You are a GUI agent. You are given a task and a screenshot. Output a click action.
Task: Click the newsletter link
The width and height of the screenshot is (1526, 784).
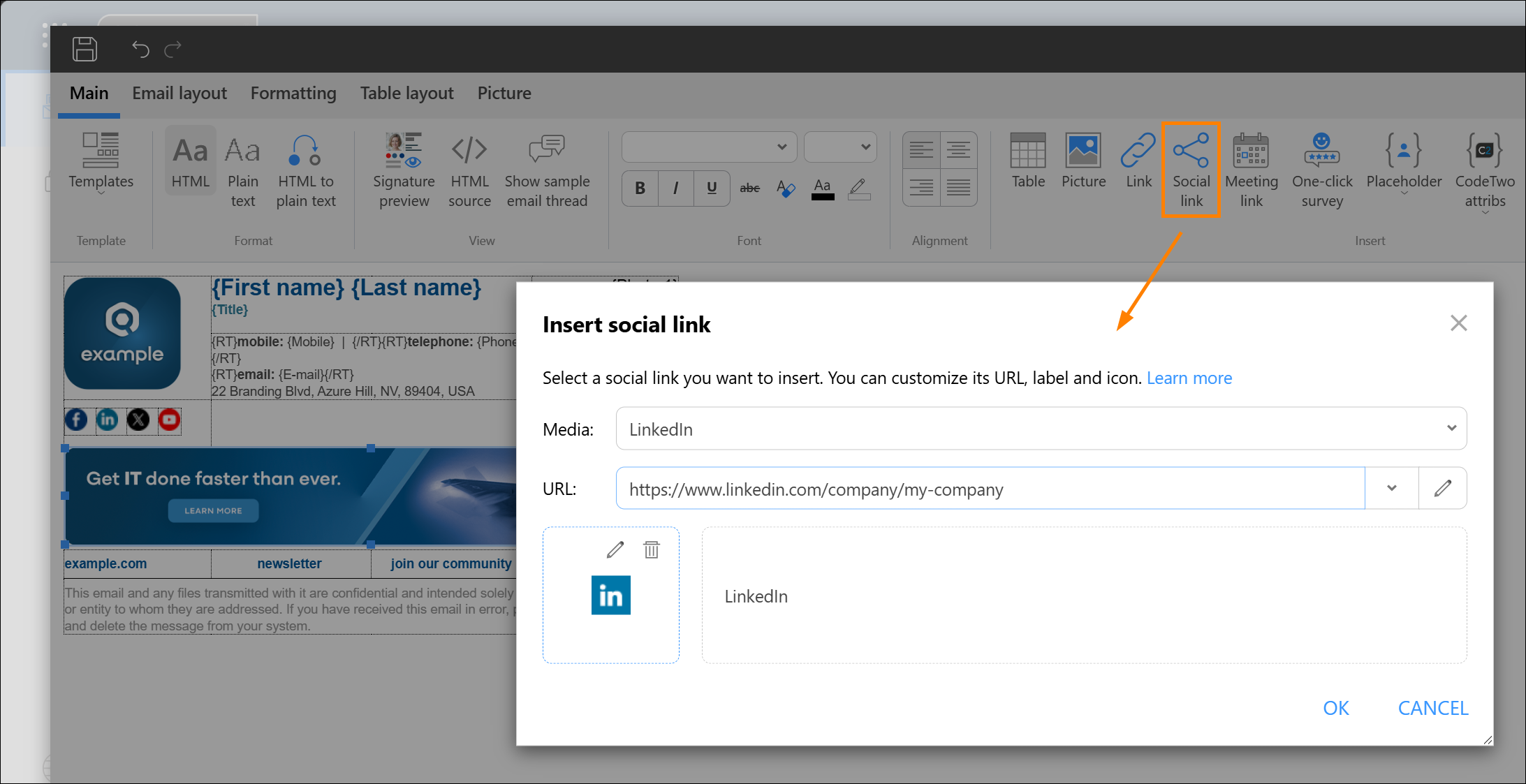click(289, 564)
